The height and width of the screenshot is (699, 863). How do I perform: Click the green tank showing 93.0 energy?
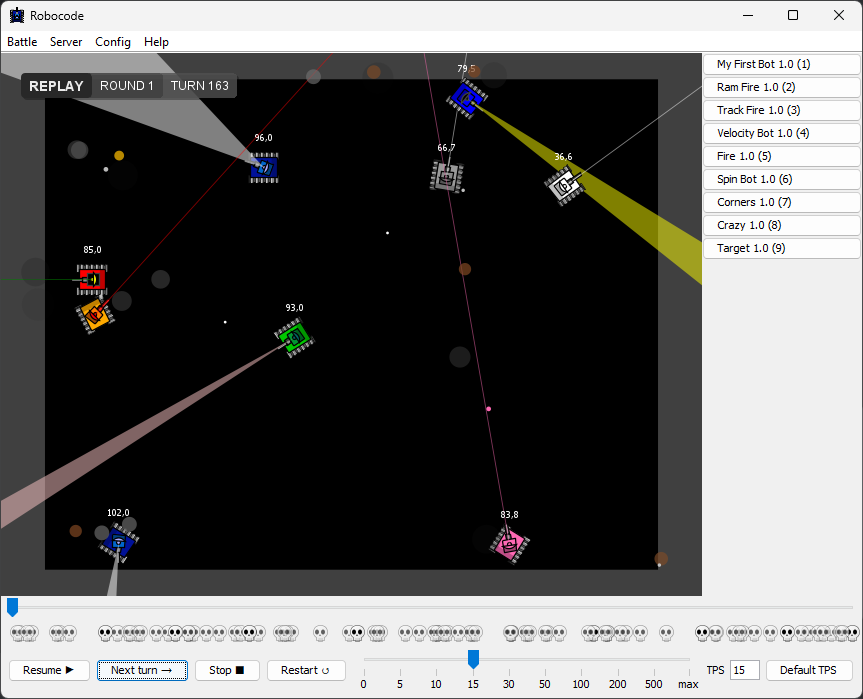coord(295,337)
